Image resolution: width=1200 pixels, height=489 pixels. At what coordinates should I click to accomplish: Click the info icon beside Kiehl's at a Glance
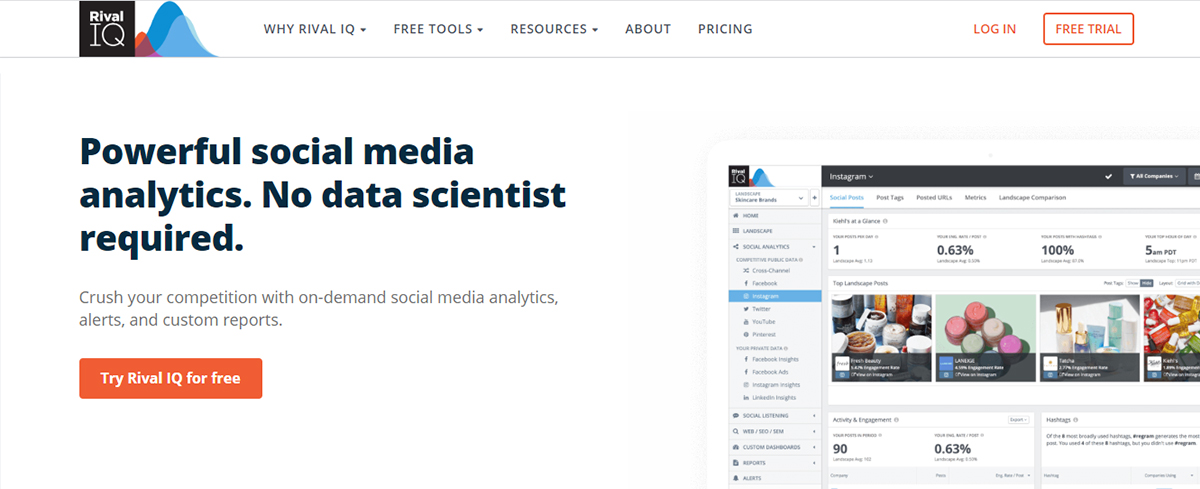(885, 221)
